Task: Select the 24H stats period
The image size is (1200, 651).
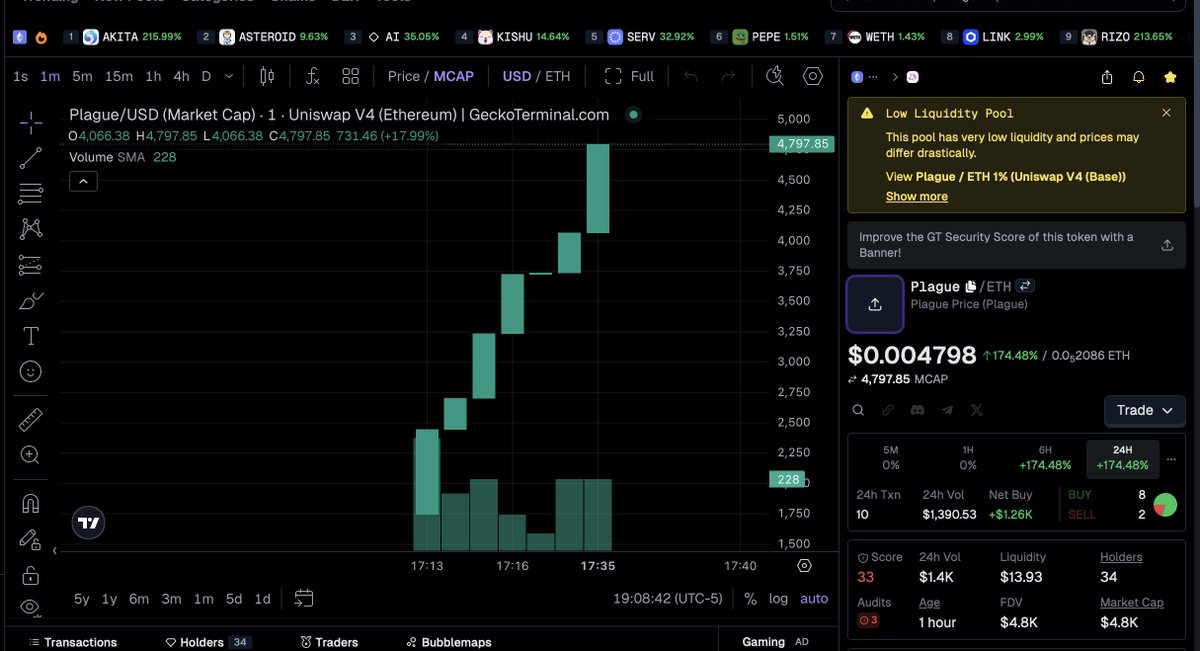Action: coord(1122,458)
